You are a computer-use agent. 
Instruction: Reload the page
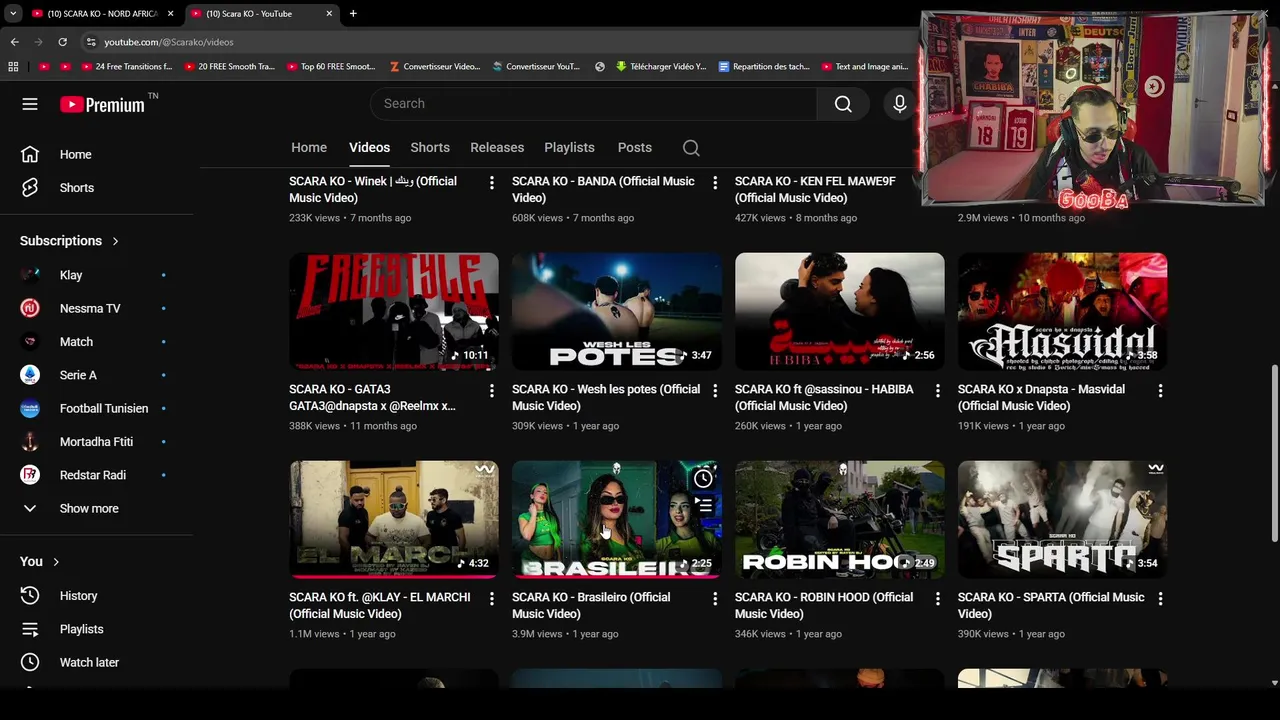[x=62, y=42]
